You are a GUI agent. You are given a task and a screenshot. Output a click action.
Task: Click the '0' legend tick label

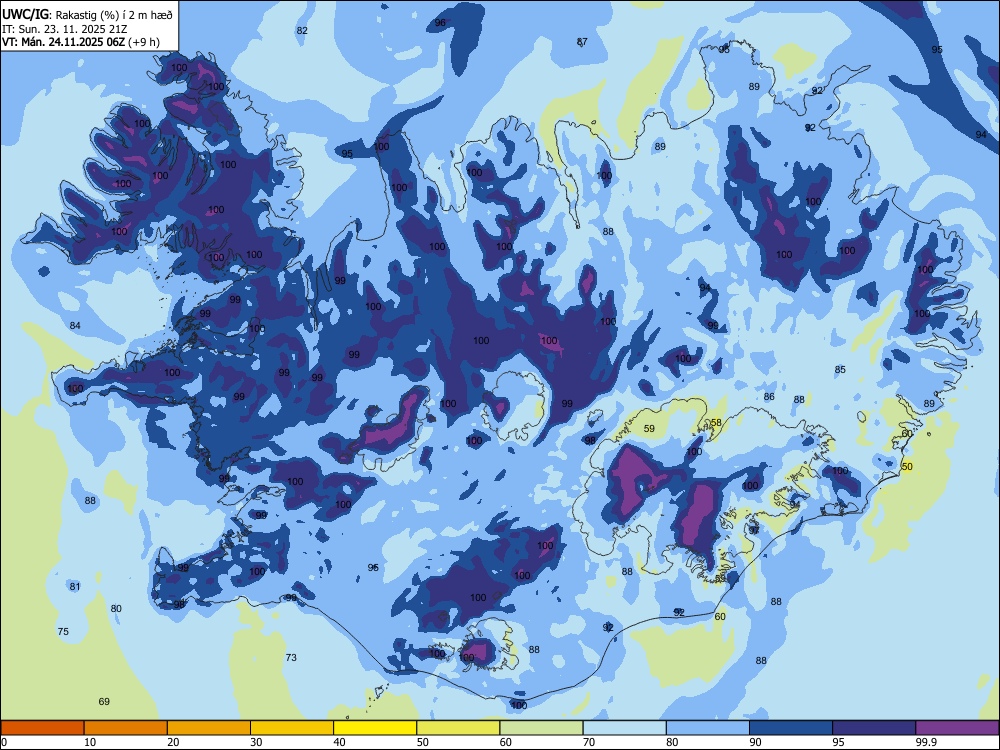[4, 742]
